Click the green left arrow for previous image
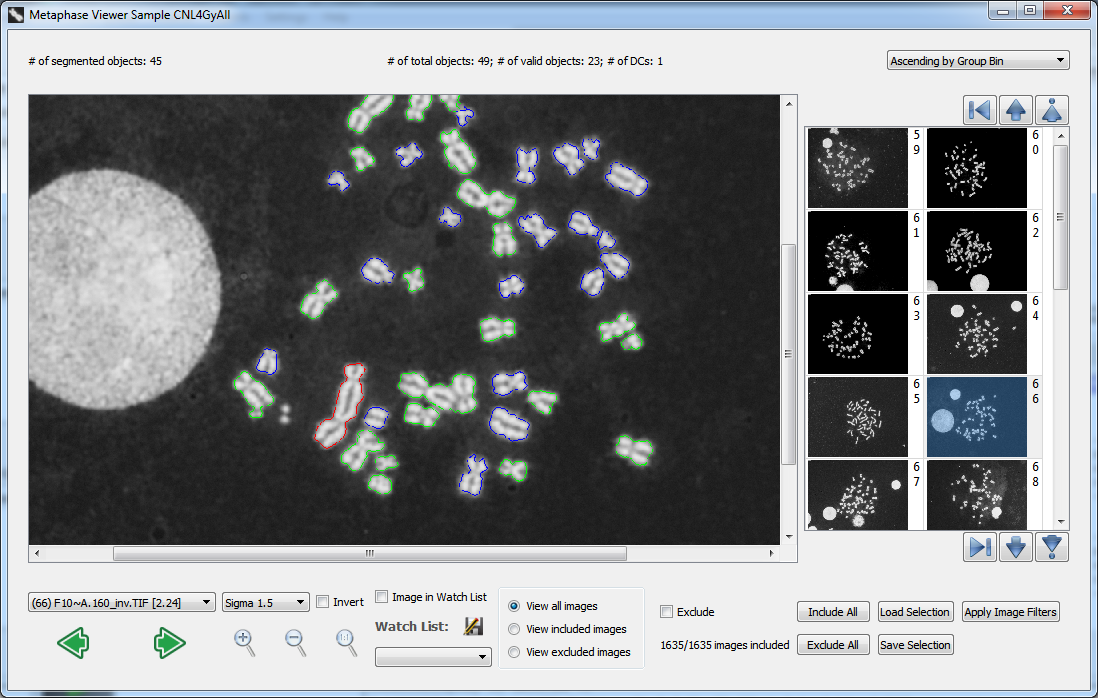Viewport: 1098px width, 698px height. coord(73,643)
